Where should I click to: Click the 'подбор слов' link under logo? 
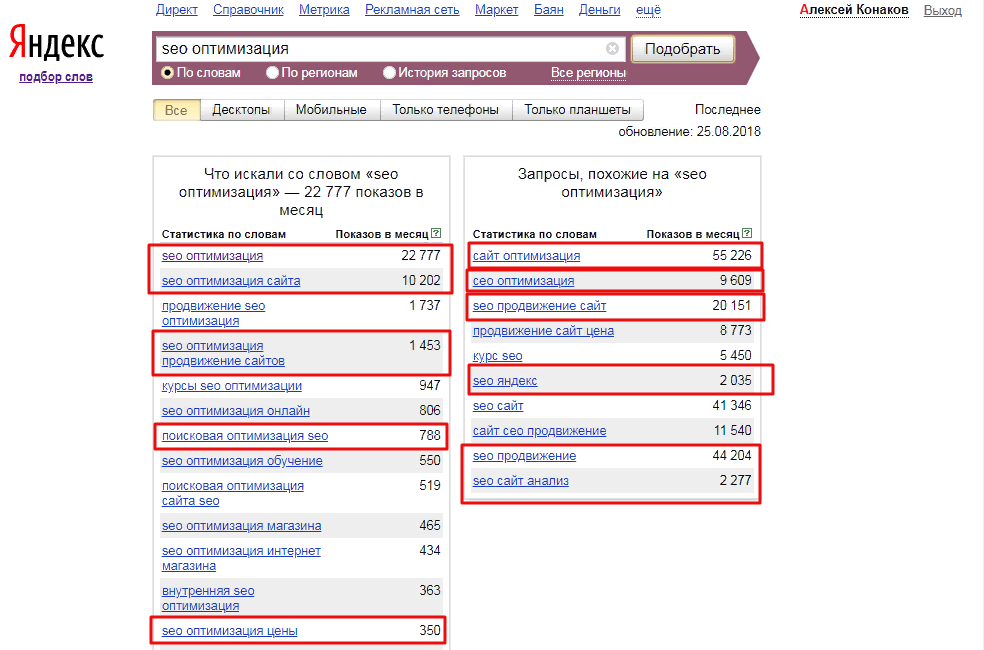[56, 77]
